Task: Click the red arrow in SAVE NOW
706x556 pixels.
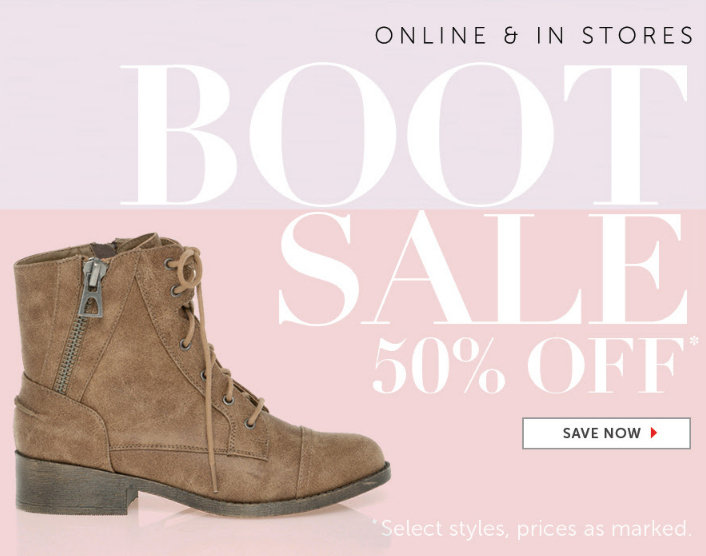Action: [x=654, y=433]
